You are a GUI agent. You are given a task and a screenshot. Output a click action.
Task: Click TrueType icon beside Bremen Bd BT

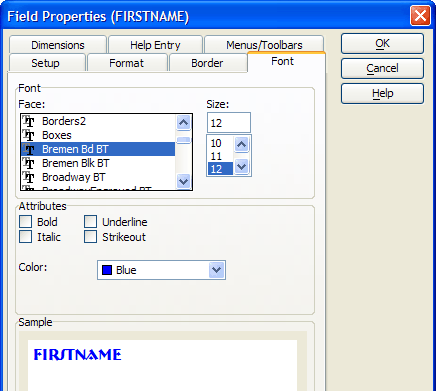pyautogui.click(x=29, y=149)
